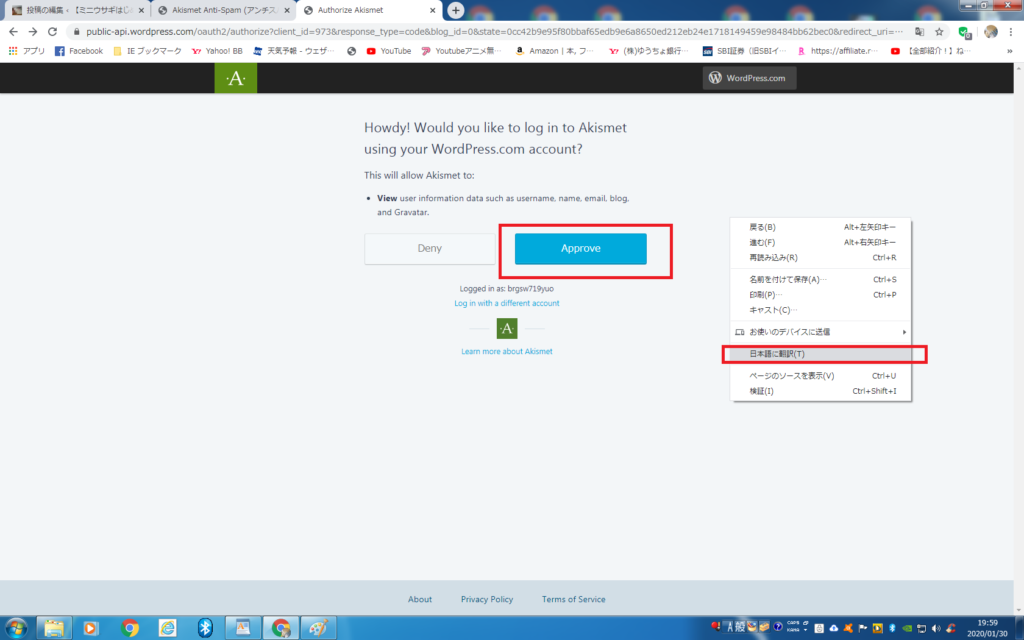Open the Paint app from the taskbar
This screenshot has height=640, width=1024.
[x=319, y=627]
